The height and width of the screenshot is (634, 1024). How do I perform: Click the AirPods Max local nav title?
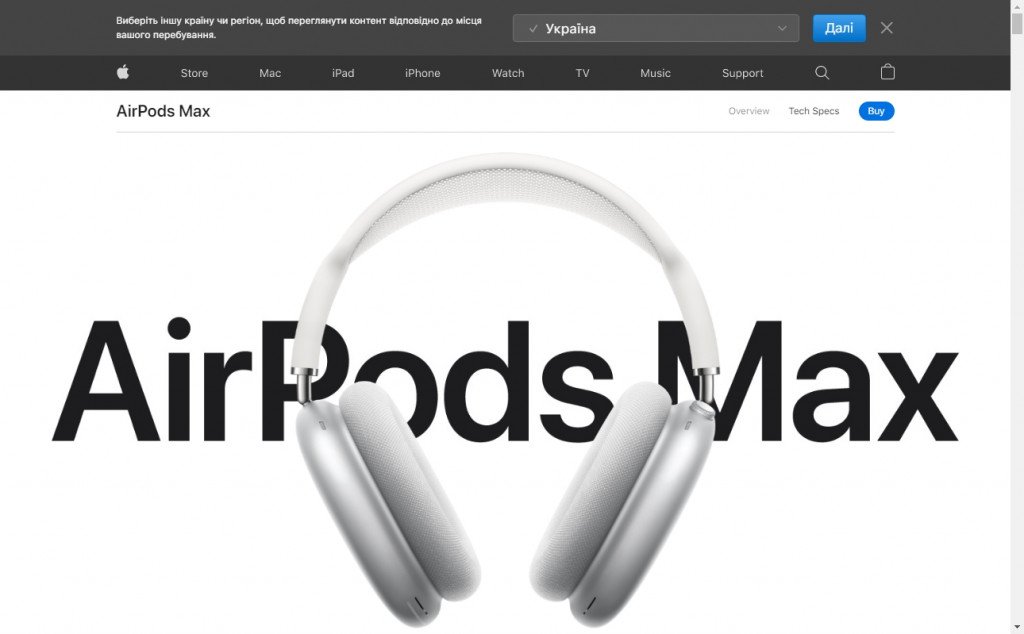(x=163, y=111)
